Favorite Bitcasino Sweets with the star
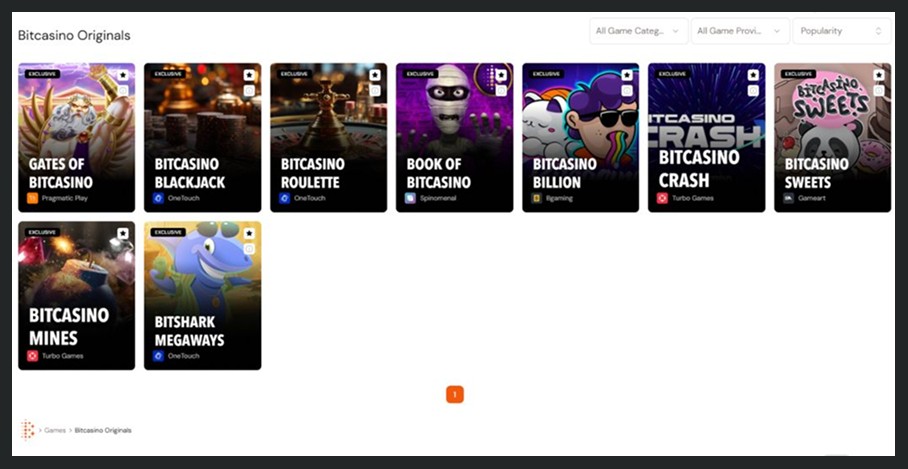The width and height of the screenshot is (908, 469). (x=879, y=75)
